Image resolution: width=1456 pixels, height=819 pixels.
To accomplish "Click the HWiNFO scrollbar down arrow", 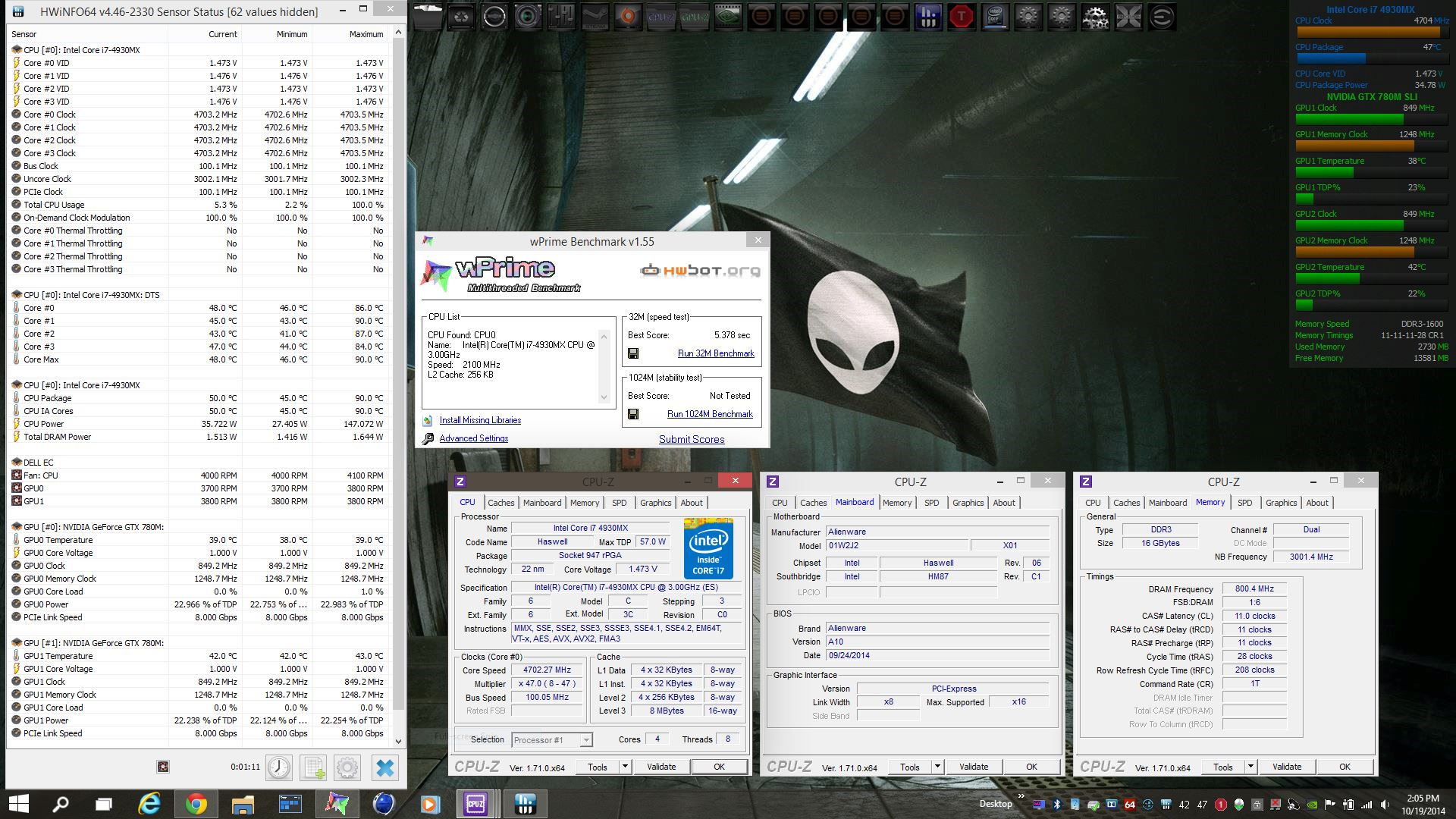I will tap(400, 741).
